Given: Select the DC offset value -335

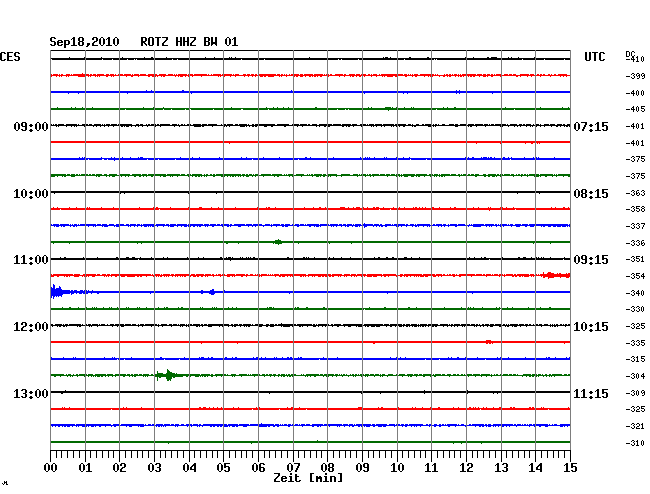Looking at the screenshot, I should [635, 343].
